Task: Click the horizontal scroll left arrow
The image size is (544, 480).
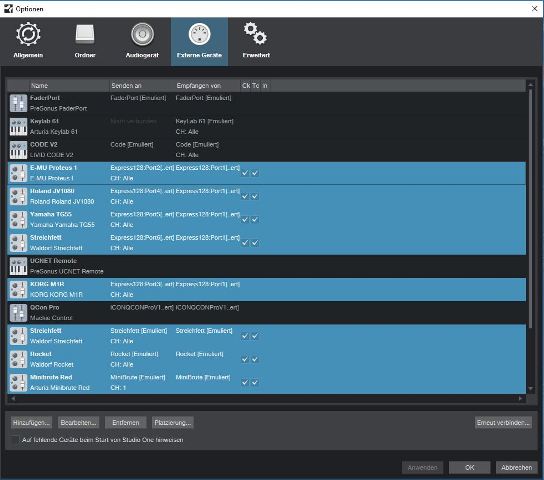Action: click(x=13, y=398)
